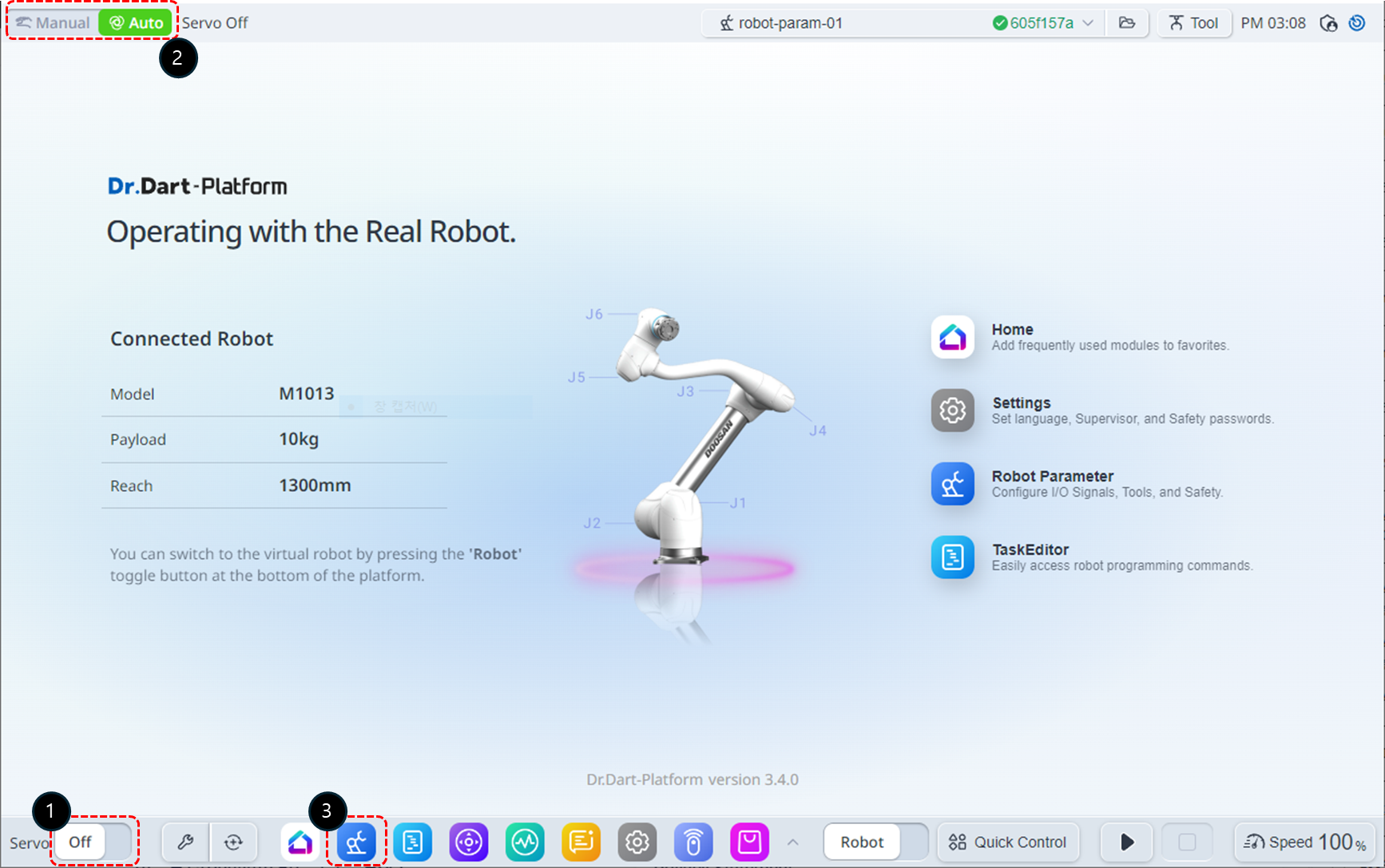Expand the dock with the up chevron
Image resolution: width=1385 pixels, height=868 pixels.
coord(793,842)
